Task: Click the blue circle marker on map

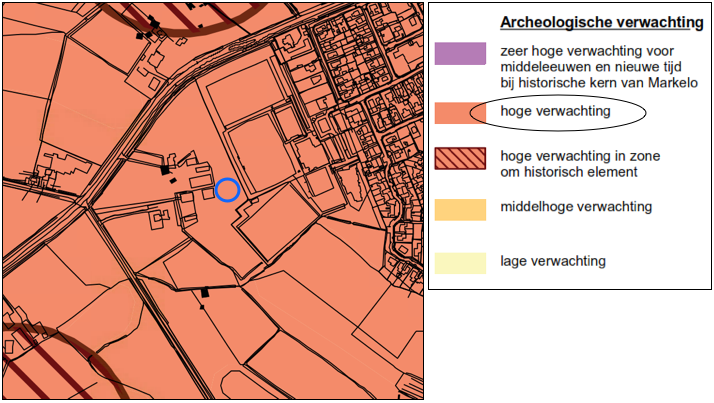Action: pos(227,190)
